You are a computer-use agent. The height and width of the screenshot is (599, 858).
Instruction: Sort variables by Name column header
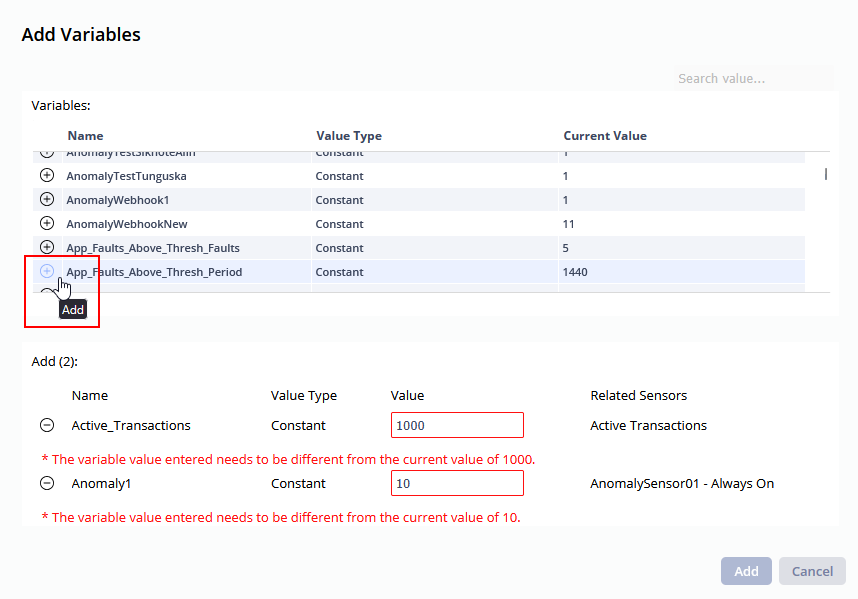[x=85, y=136]
